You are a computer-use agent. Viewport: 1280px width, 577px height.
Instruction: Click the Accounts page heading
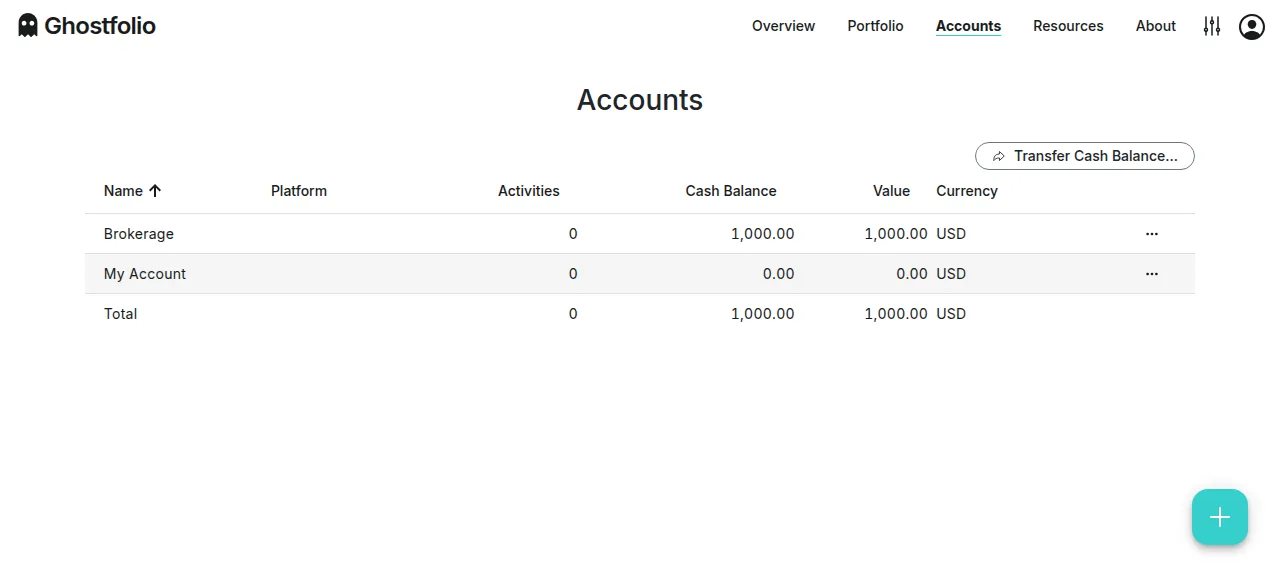pos(640,100)
